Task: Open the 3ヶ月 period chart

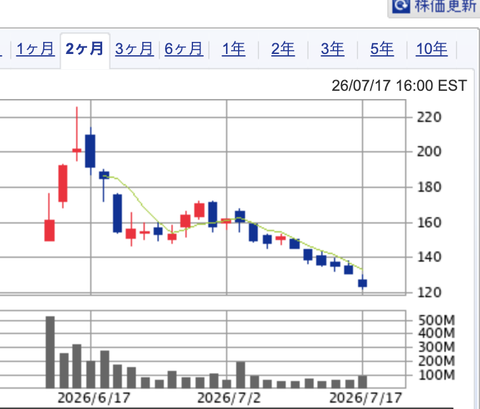Action: (x=134, y=49)
